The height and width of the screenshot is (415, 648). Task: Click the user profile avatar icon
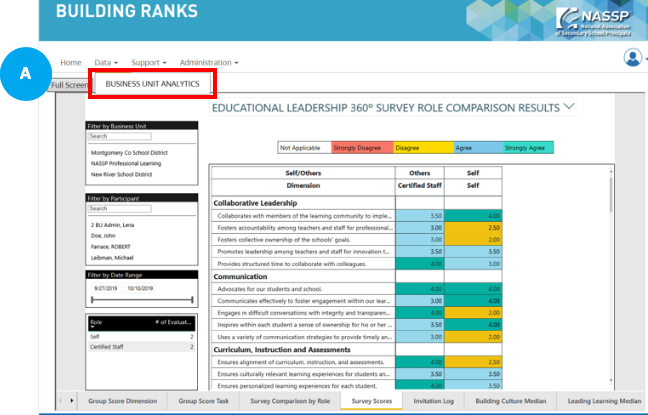coord(632,58)
